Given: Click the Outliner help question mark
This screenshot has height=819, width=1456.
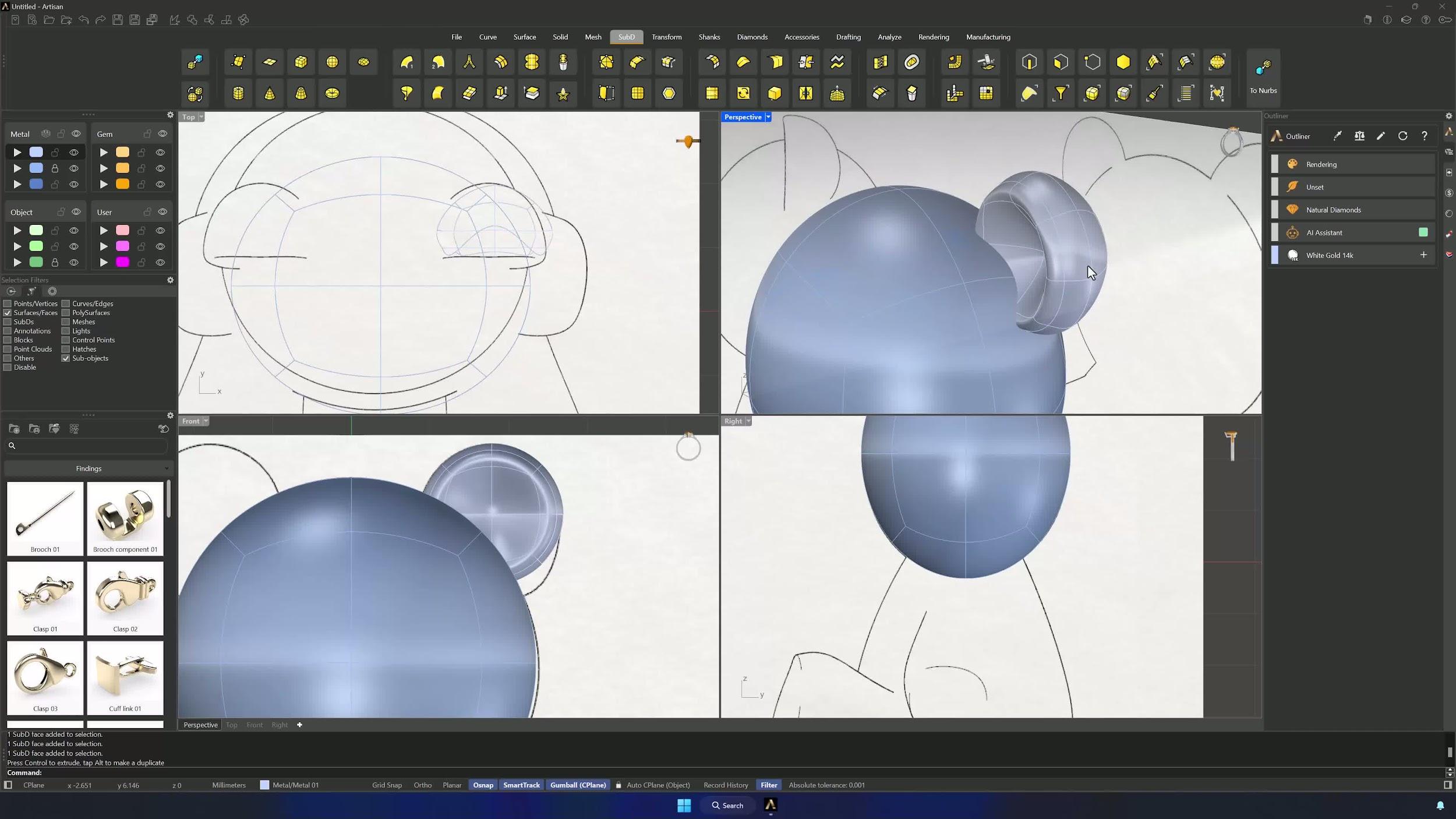Looking at the screenshot, I should pos(1425,136).
